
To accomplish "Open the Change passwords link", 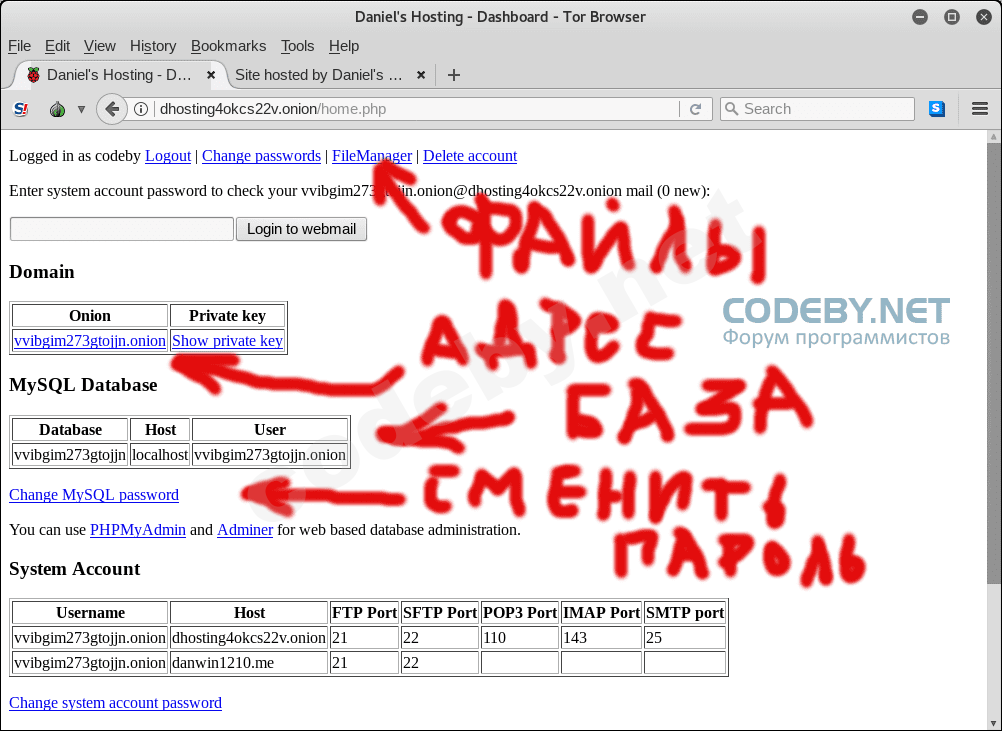I will (261, 156).
